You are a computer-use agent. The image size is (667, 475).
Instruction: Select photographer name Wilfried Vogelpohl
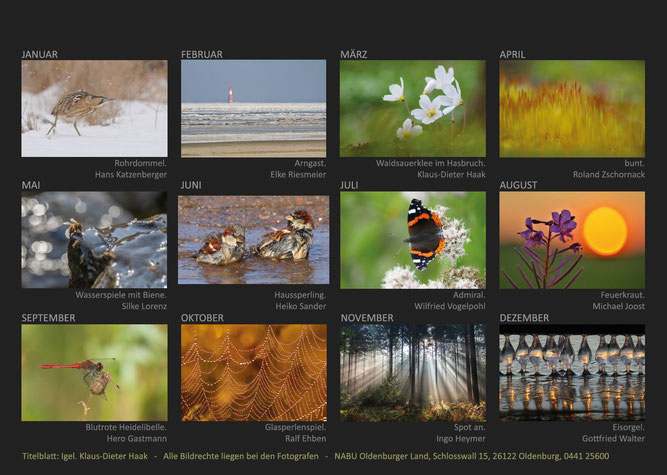pos(450,306)
